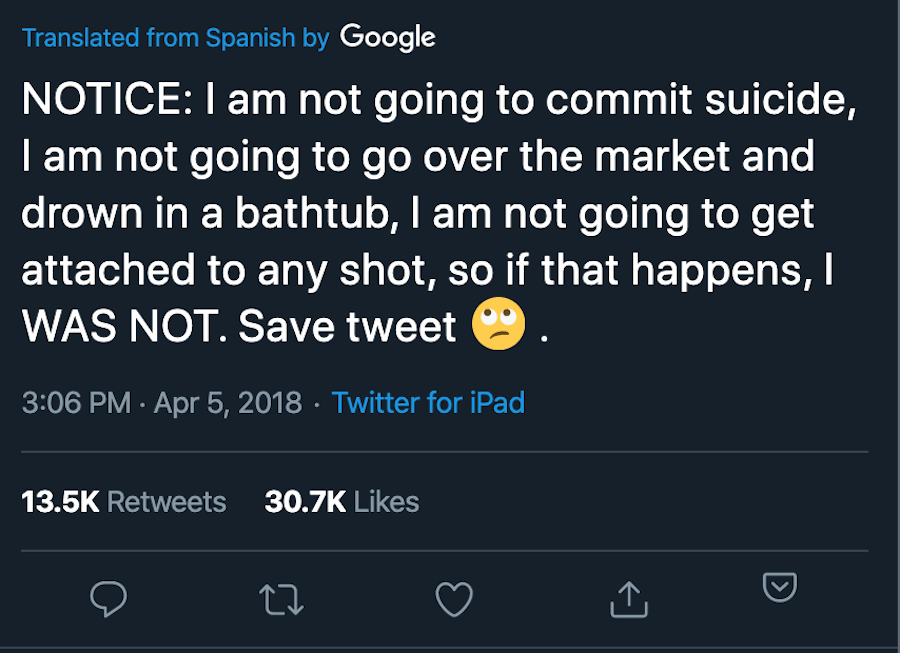900x653 pixels.
Task: Click the word 'NOTICE:' in tweet
Action: (108, 99)
